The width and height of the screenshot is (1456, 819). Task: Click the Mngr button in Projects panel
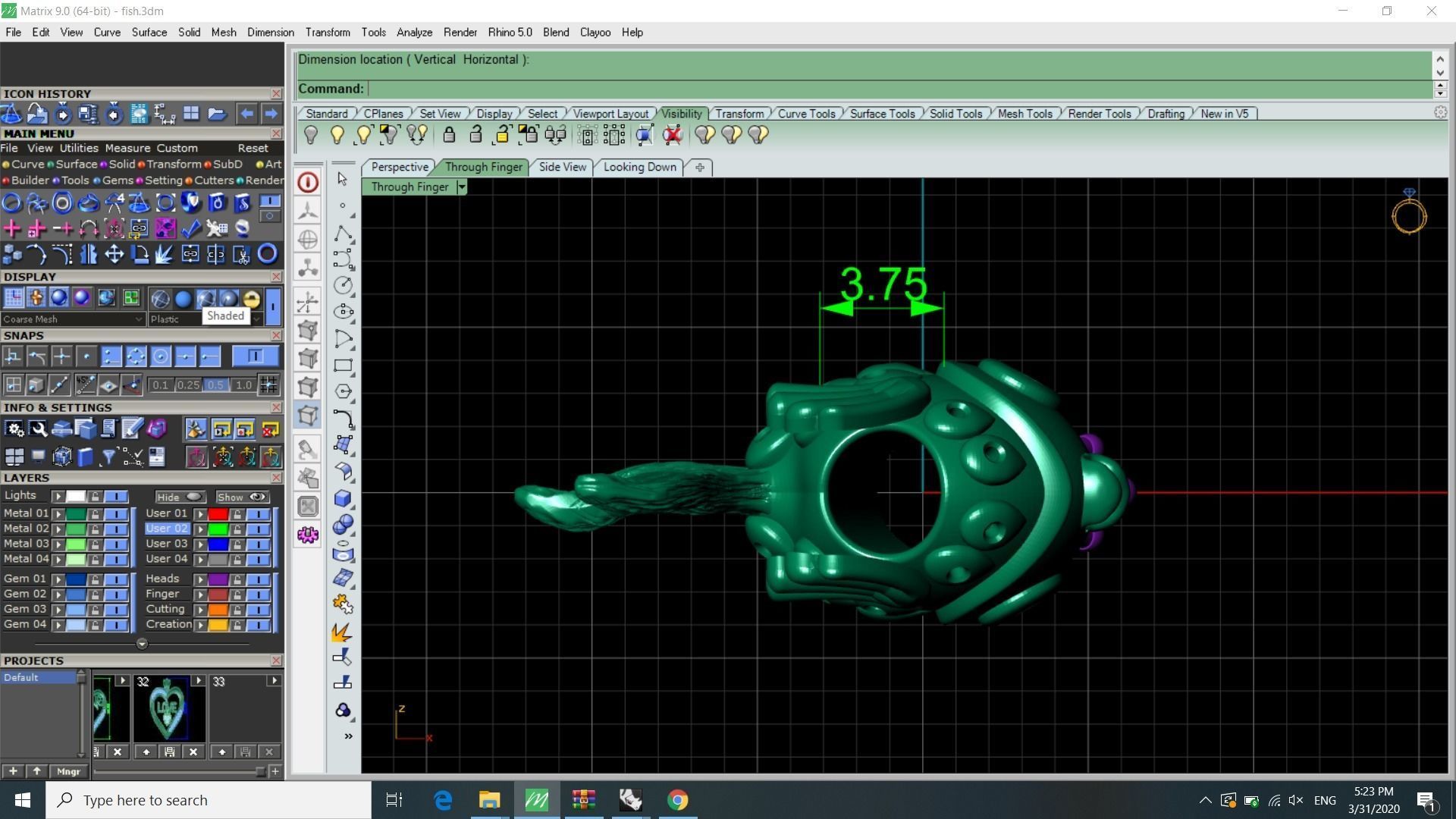[68, 771]
